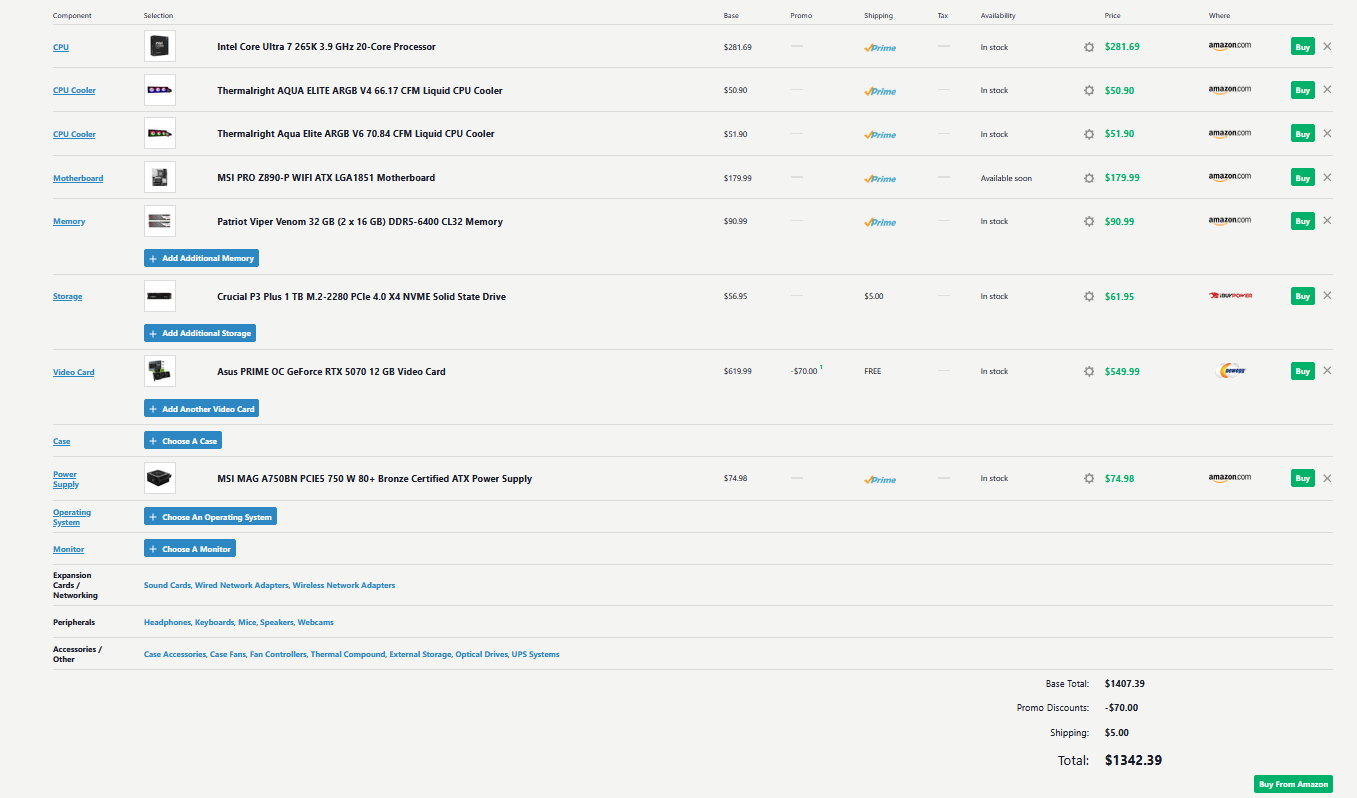Browse Sound Cards expansion link

pyautogui.click(x=167, y=585)
